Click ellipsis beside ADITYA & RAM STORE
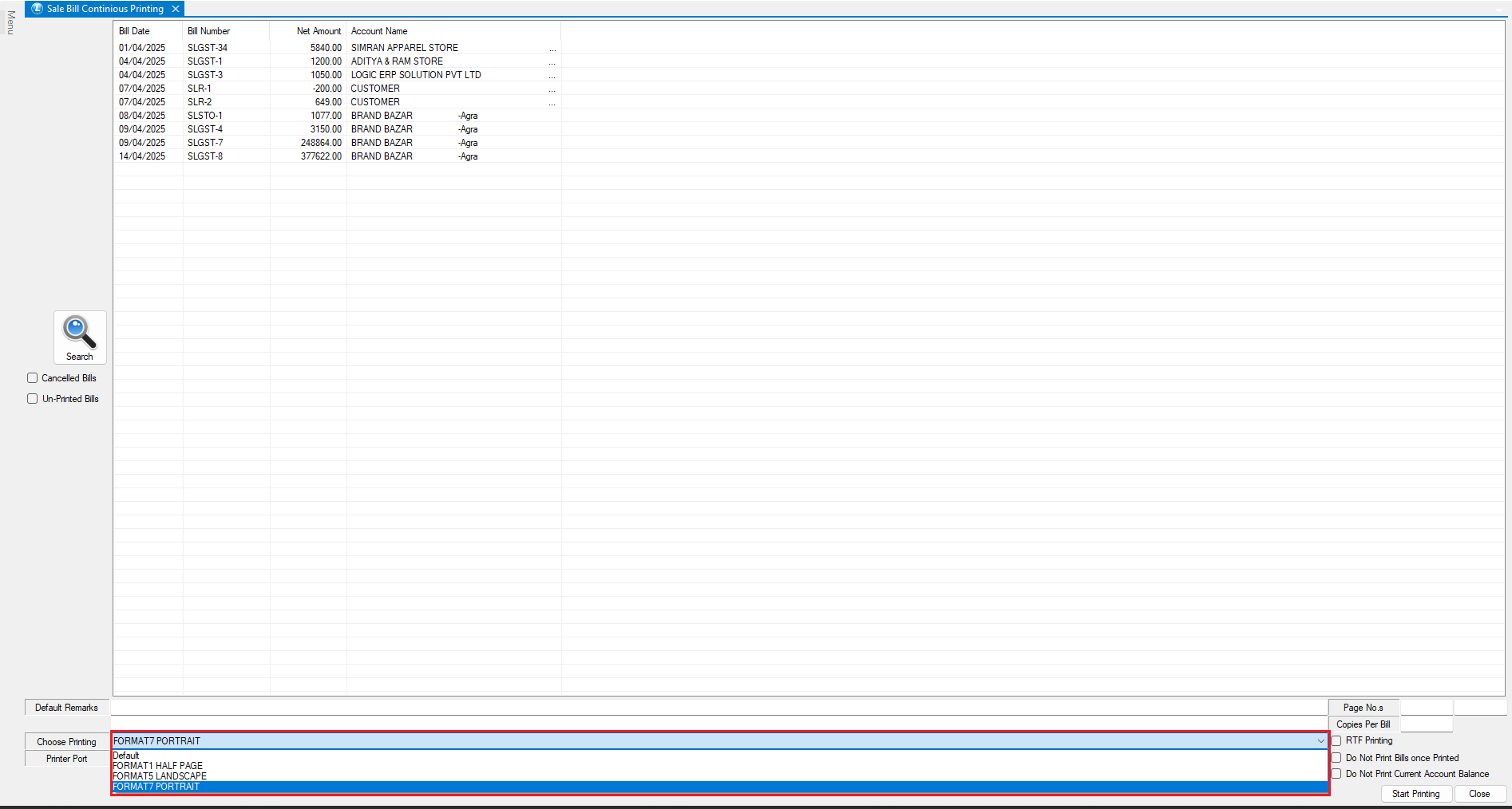Screen dimensions: 1512x809 (x=552, y=62)
